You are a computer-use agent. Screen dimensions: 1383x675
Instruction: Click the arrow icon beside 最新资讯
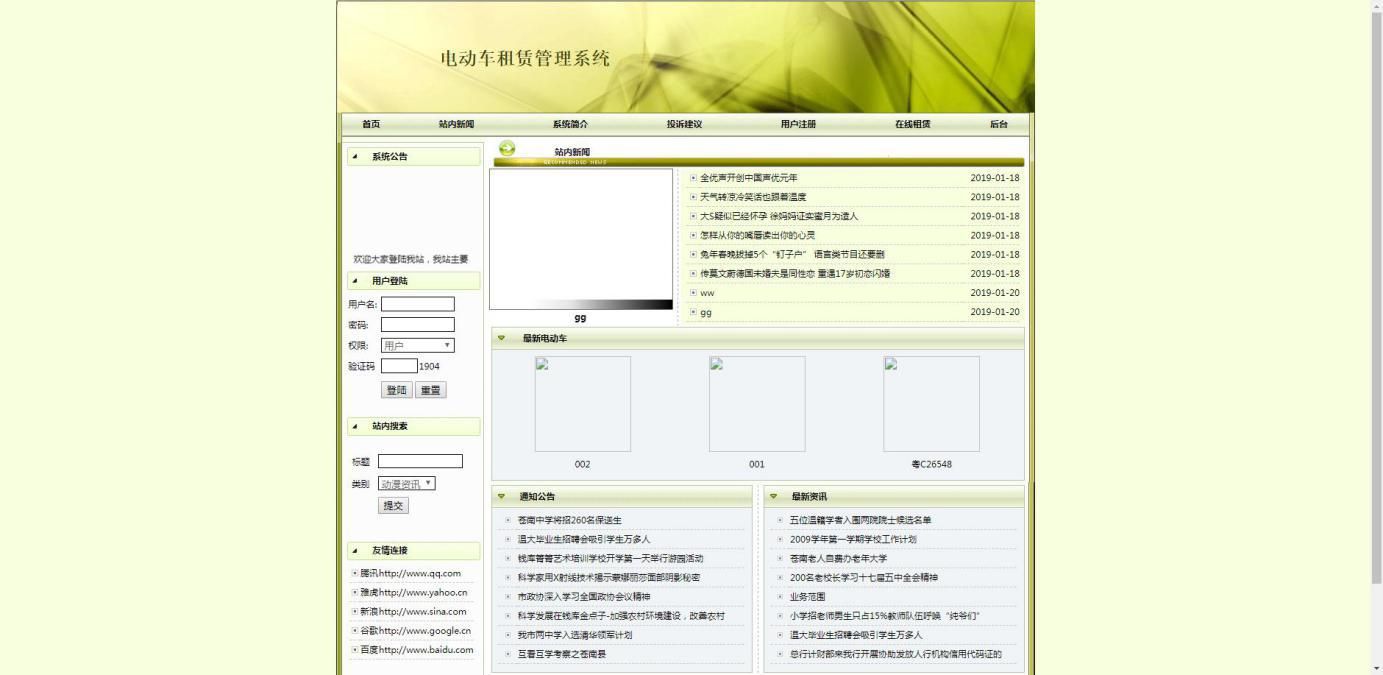pos(774,495)
